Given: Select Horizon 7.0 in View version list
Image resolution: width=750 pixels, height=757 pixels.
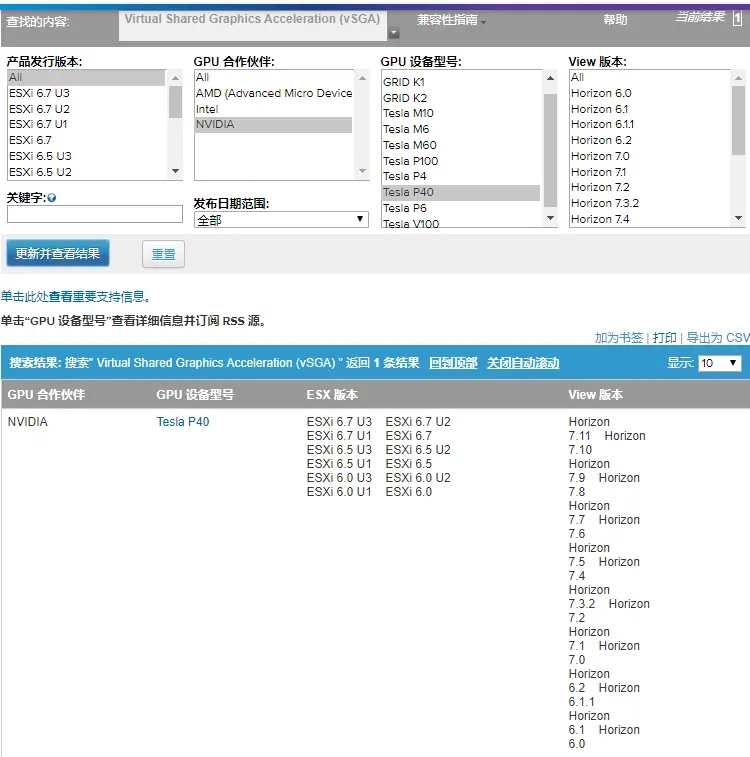Looking at the screenshot, I should tap(650, 156).
